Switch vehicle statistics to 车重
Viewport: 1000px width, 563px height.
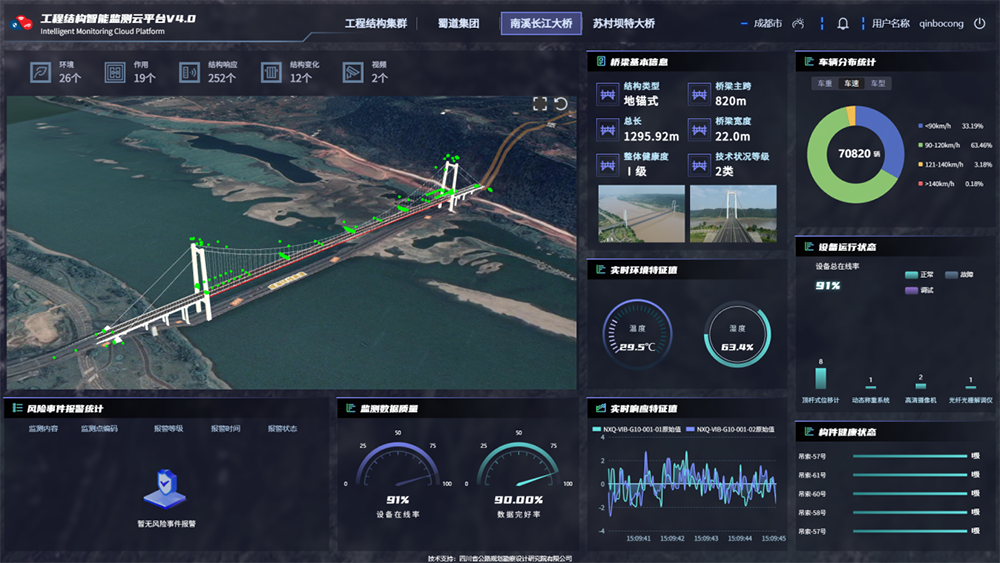(825, 84)
